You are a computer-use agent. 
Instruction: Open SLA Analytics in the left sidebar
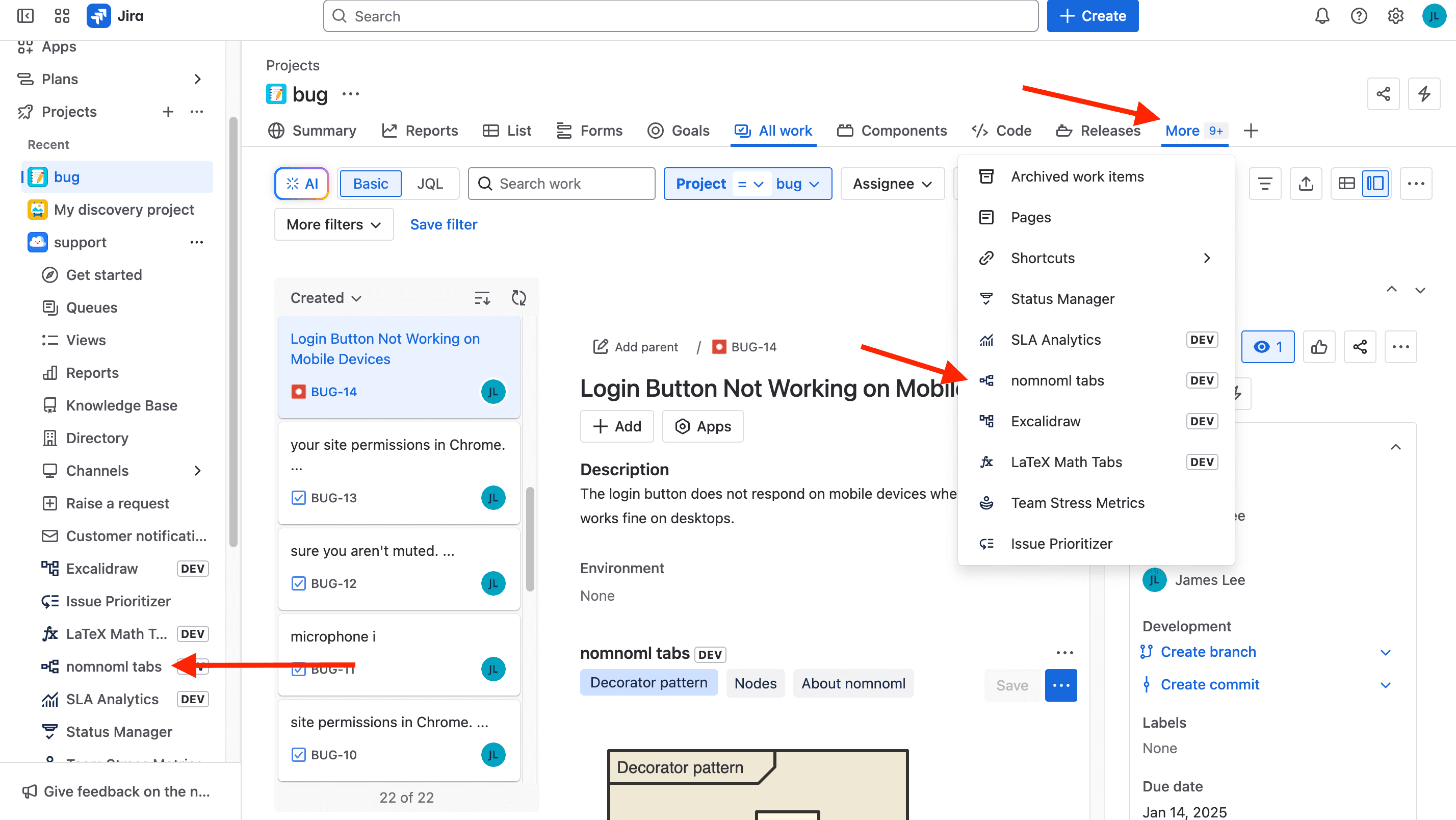pyautogui.click(x=112, y=699)
